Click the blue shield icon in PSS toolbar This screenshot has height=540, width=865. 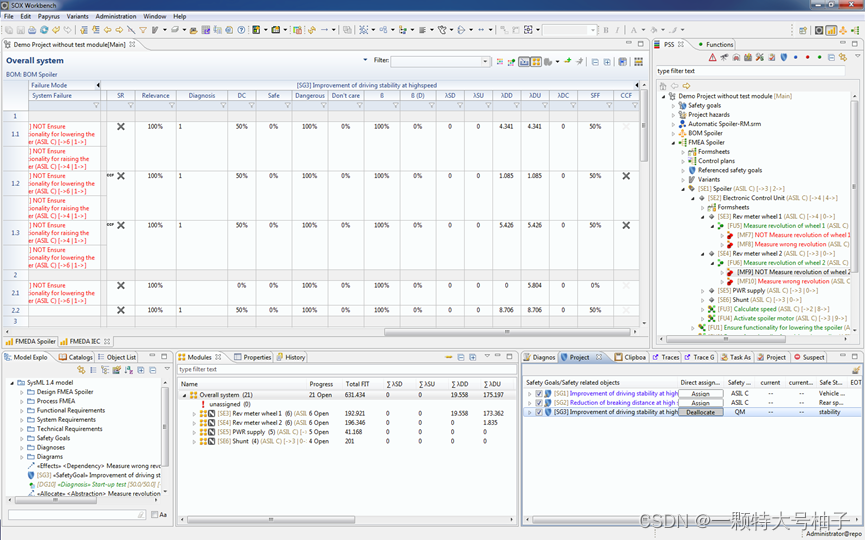pos(783,57)
